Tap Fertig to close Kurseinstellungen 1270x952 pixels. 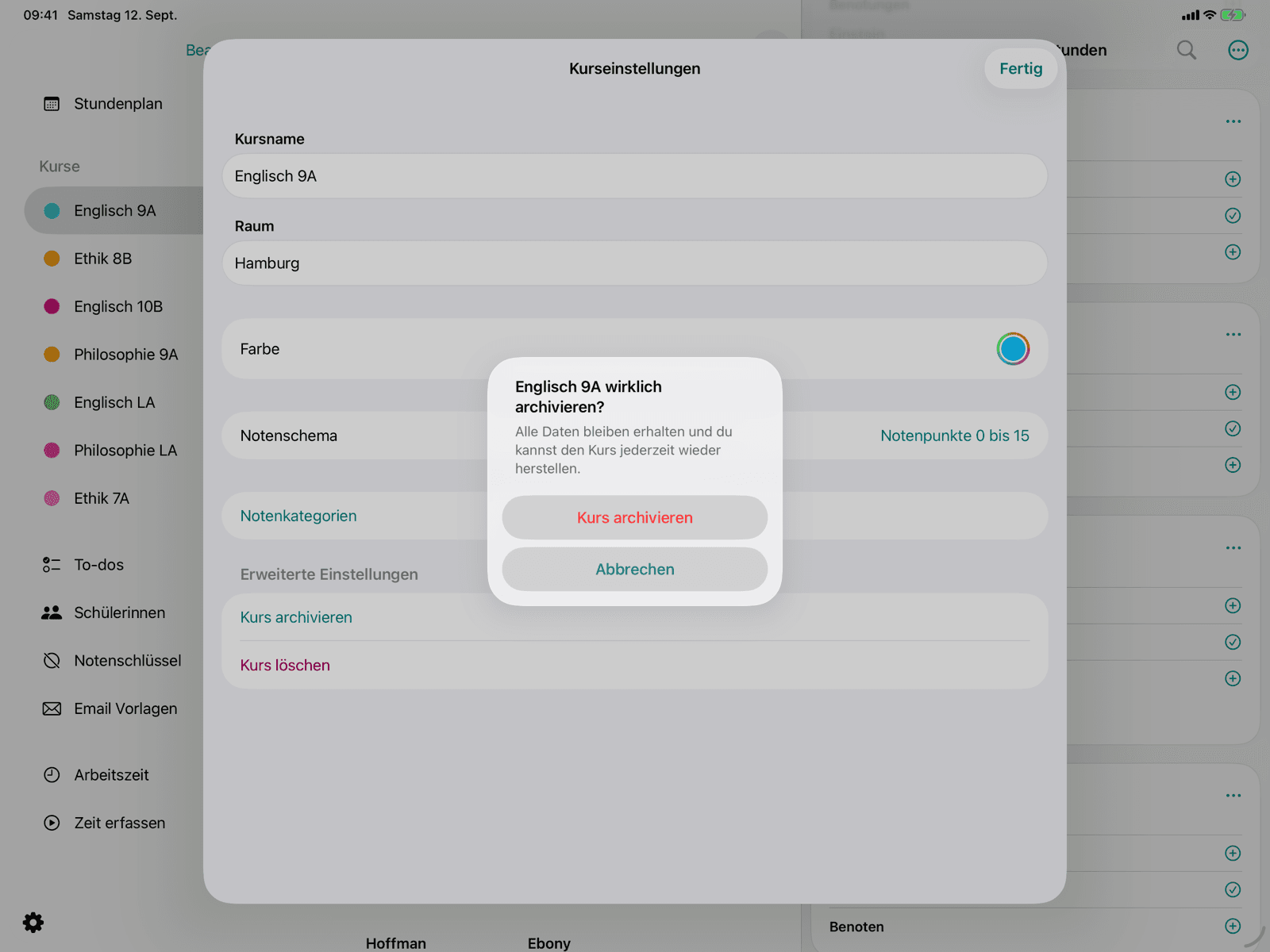pos(1021,68)
